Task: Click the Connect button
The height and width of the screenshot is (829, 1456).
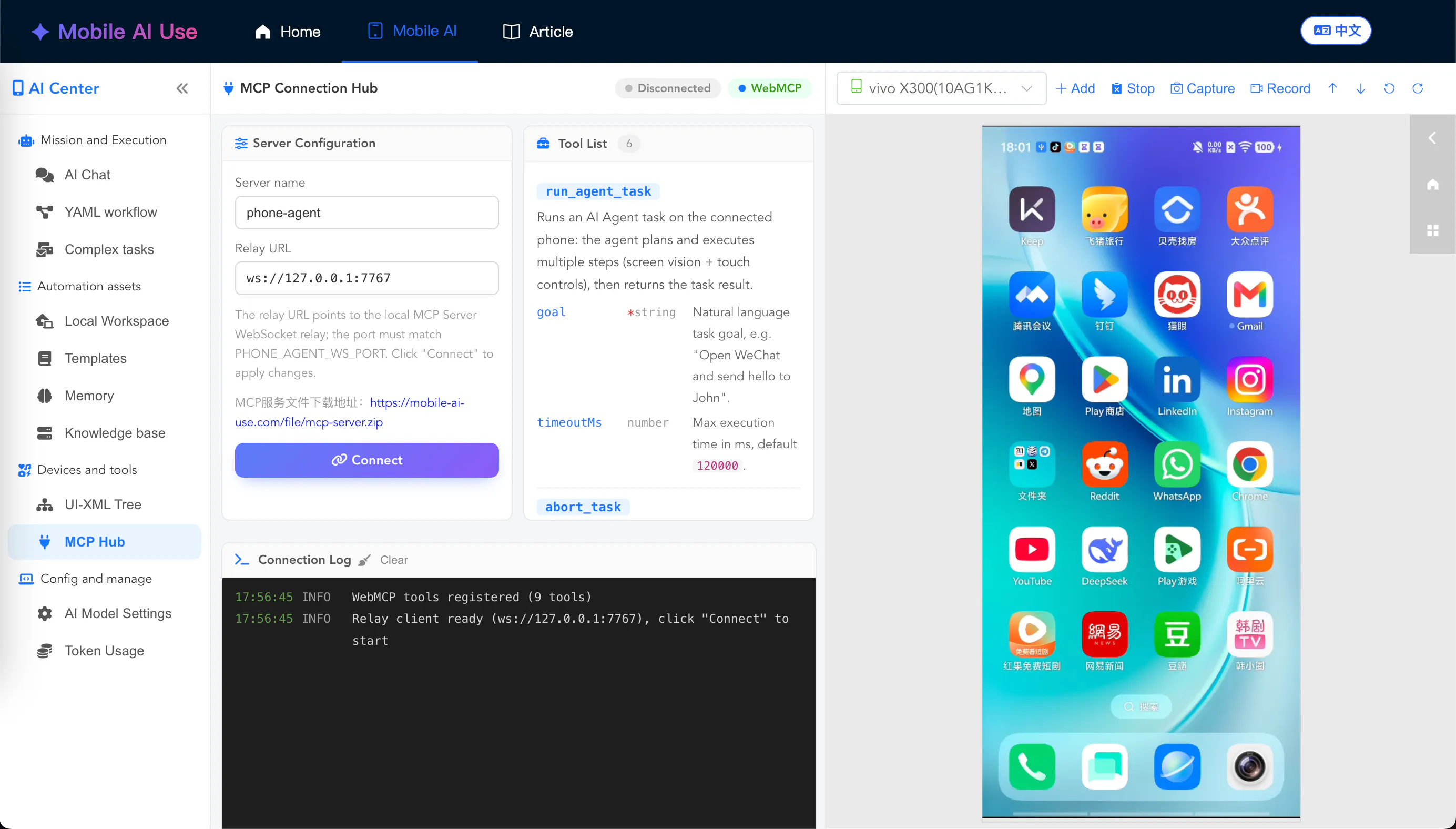Action: pyautogui.click(x=366, y=460)
